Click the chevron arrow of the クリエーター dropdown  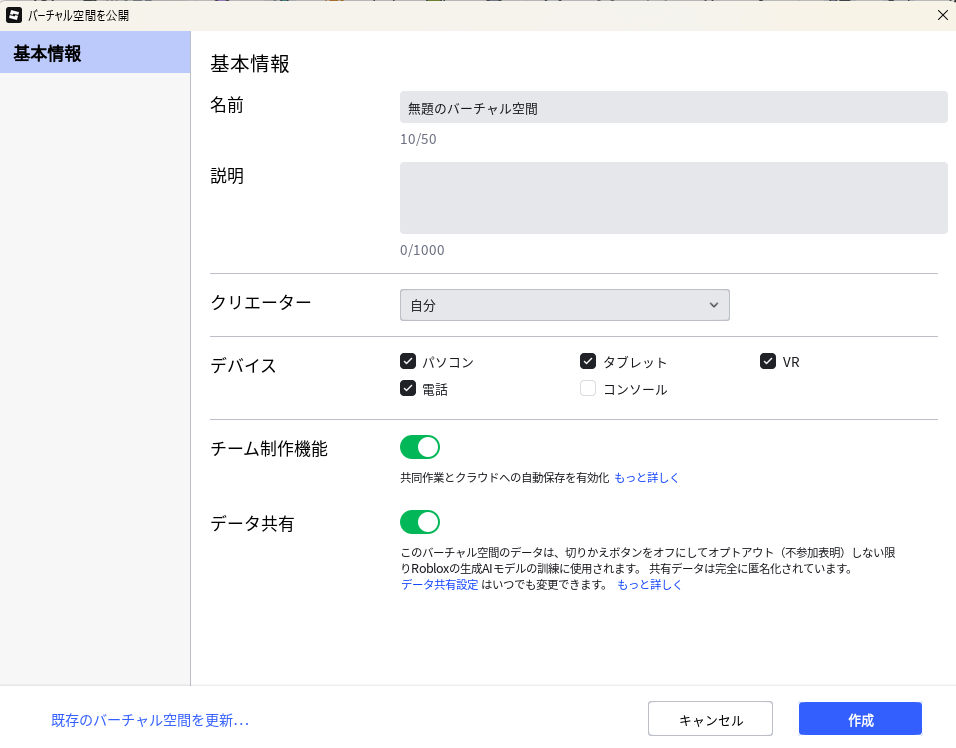[x=713, y=305]
